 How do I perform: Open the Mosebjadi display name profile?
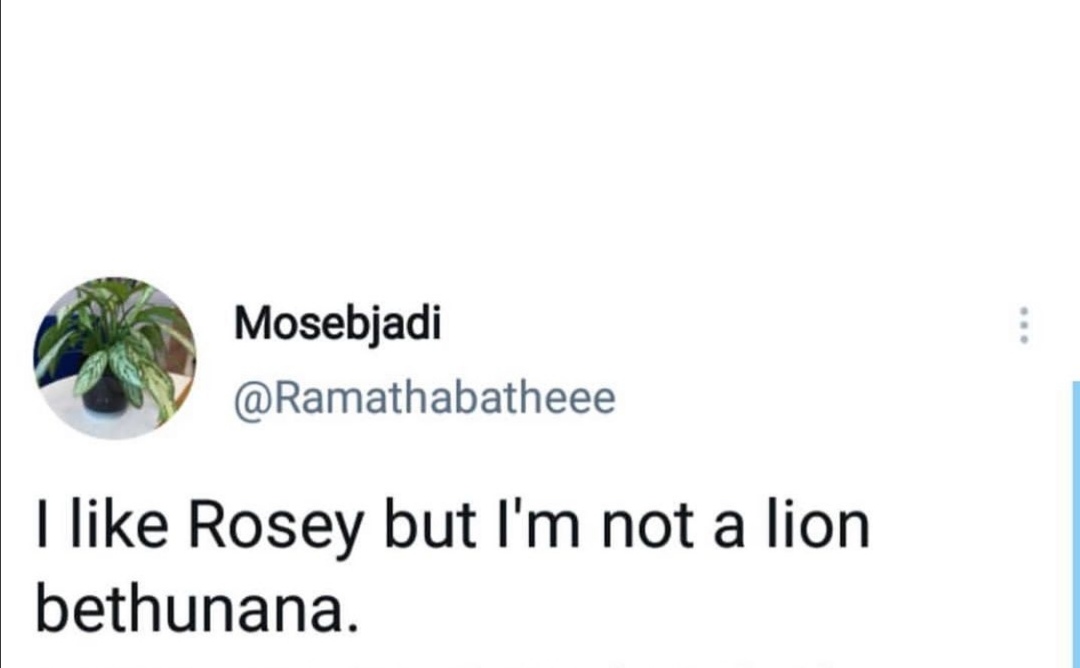[x=337, y=324]
